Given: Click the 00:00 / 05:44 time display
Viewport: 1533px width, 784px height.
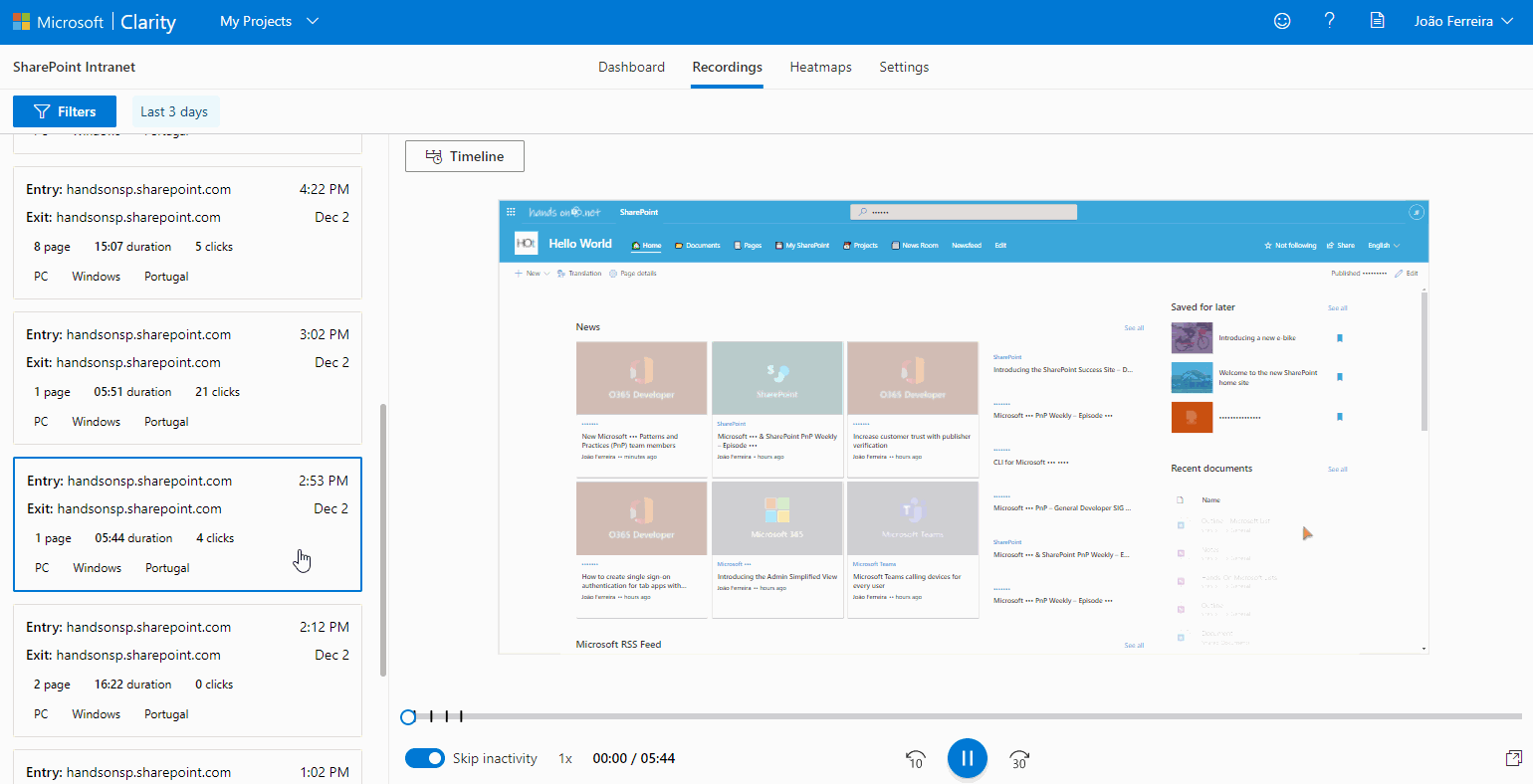Looking at the screenshot, I should click(x=634, y=758).
